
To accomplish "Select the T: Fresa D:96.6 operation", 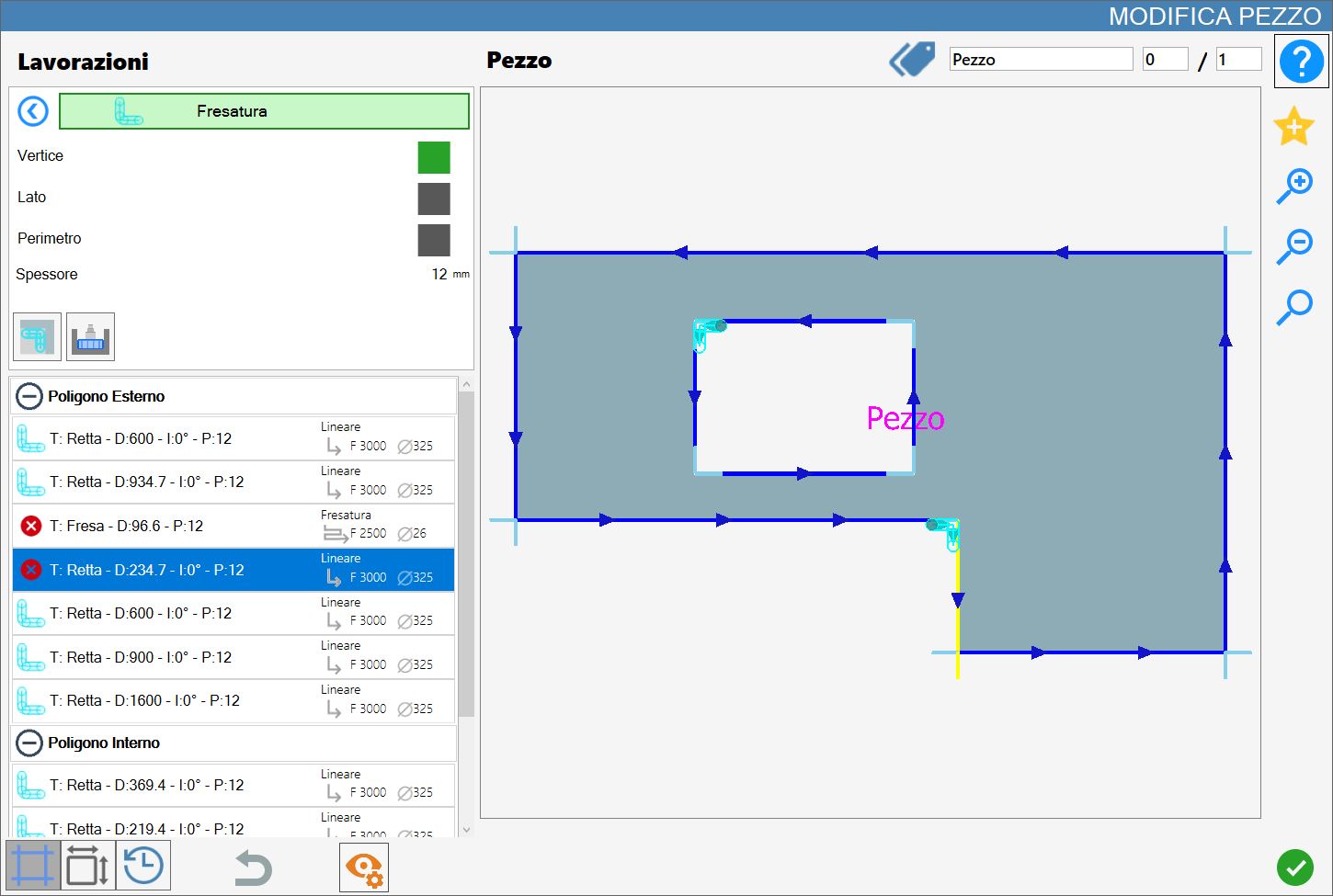I will click(234, 526).
